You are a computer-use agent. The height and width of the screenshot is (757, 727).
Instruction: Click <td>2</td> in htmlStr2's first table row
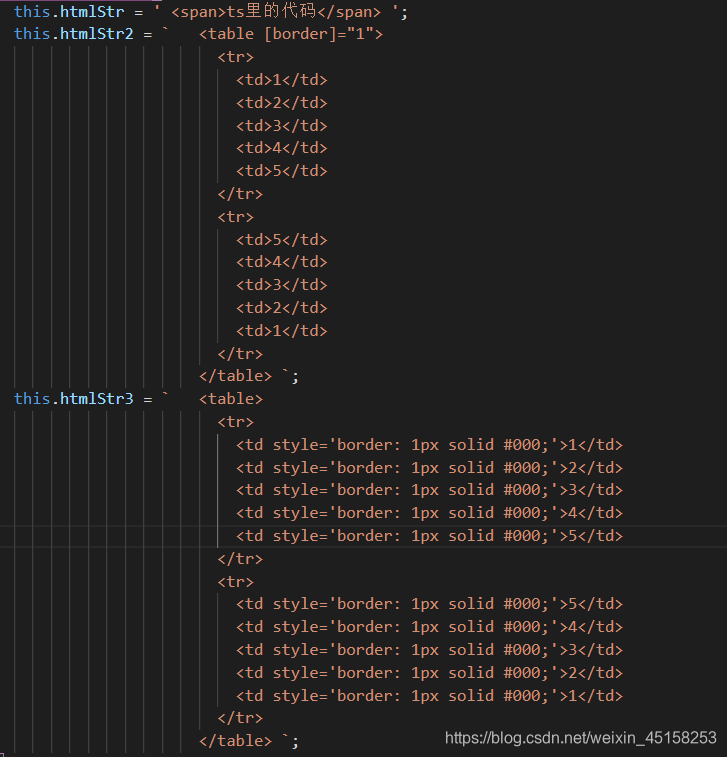(281, 103)
